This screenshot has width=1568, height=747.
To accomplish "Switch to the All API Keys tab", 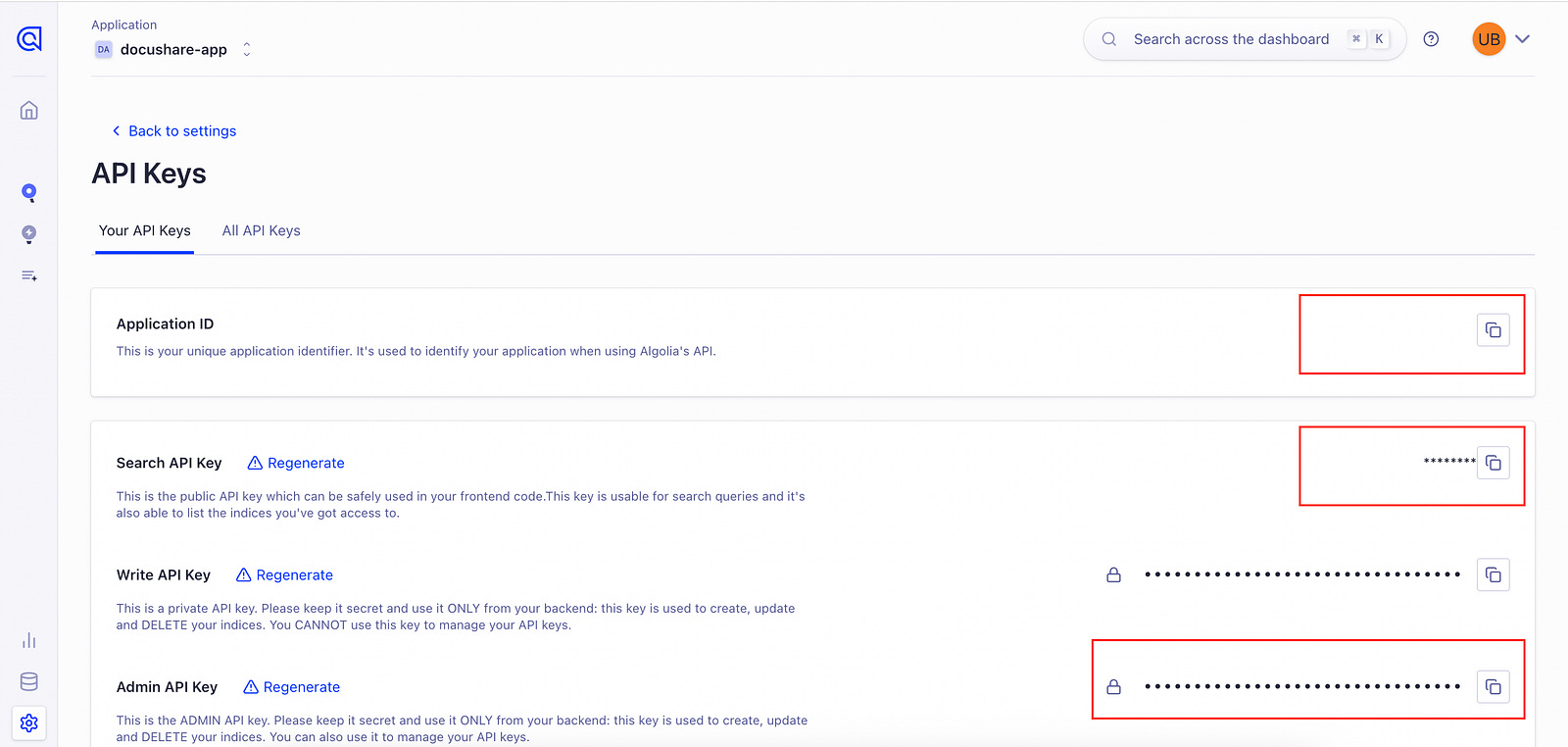I will point(262,230).
